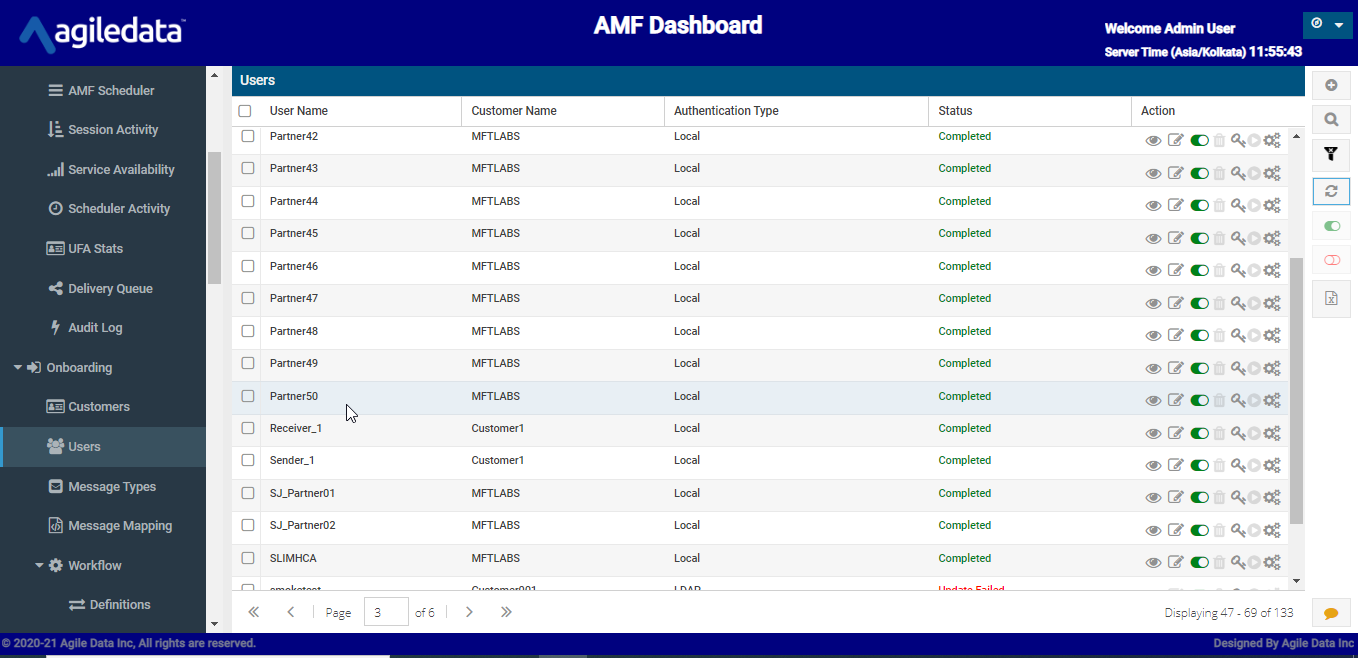The width and height of the screenshot is (1358, 658).
Task: Toggle active switch for Partner48
Action: (x=1200, y=335)
